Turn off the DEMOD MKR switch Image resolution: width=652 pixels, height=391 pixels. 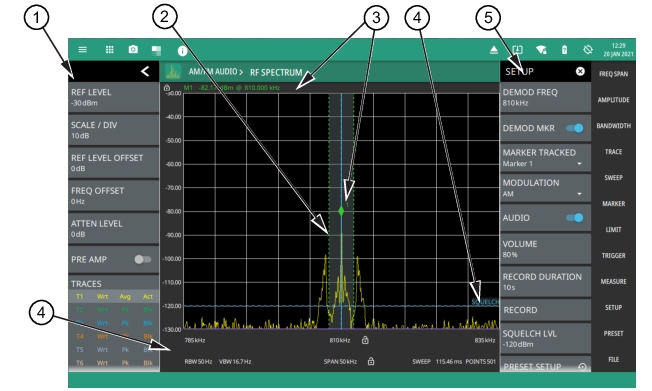(575, 128)
